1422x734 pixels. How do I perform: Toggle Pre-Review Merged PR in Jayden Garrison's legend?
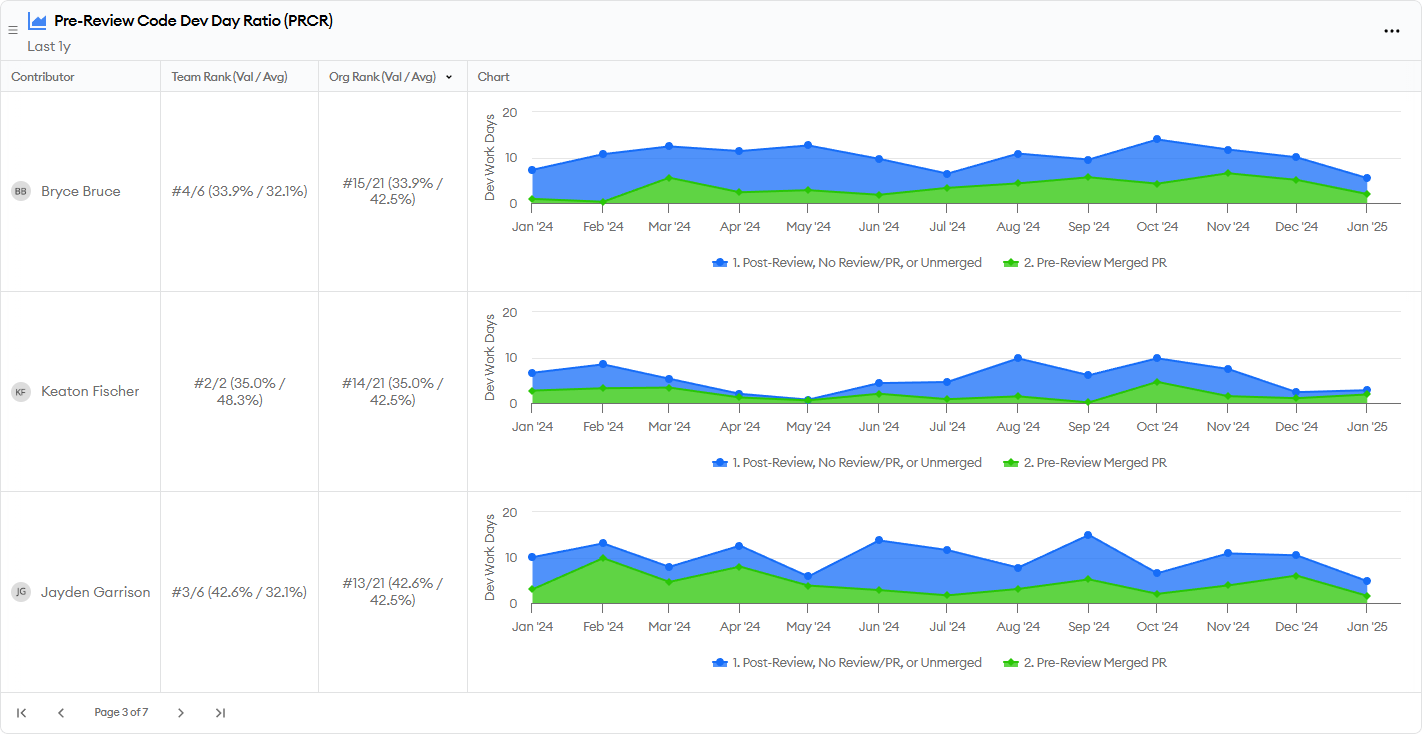click(1085, 663)
